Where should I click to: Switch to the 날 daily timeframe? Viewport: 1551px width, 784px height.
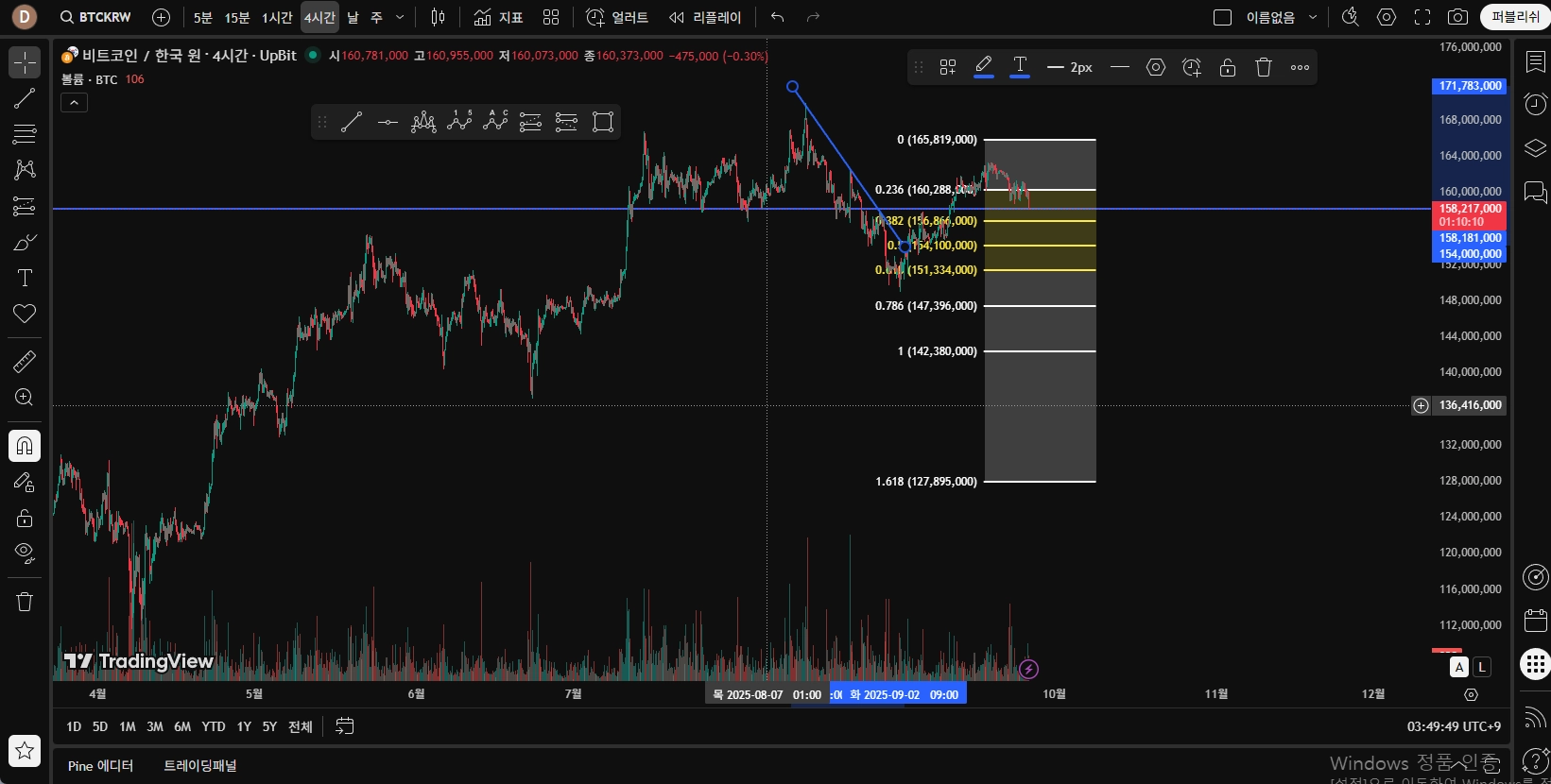click(x=353, y=17)
